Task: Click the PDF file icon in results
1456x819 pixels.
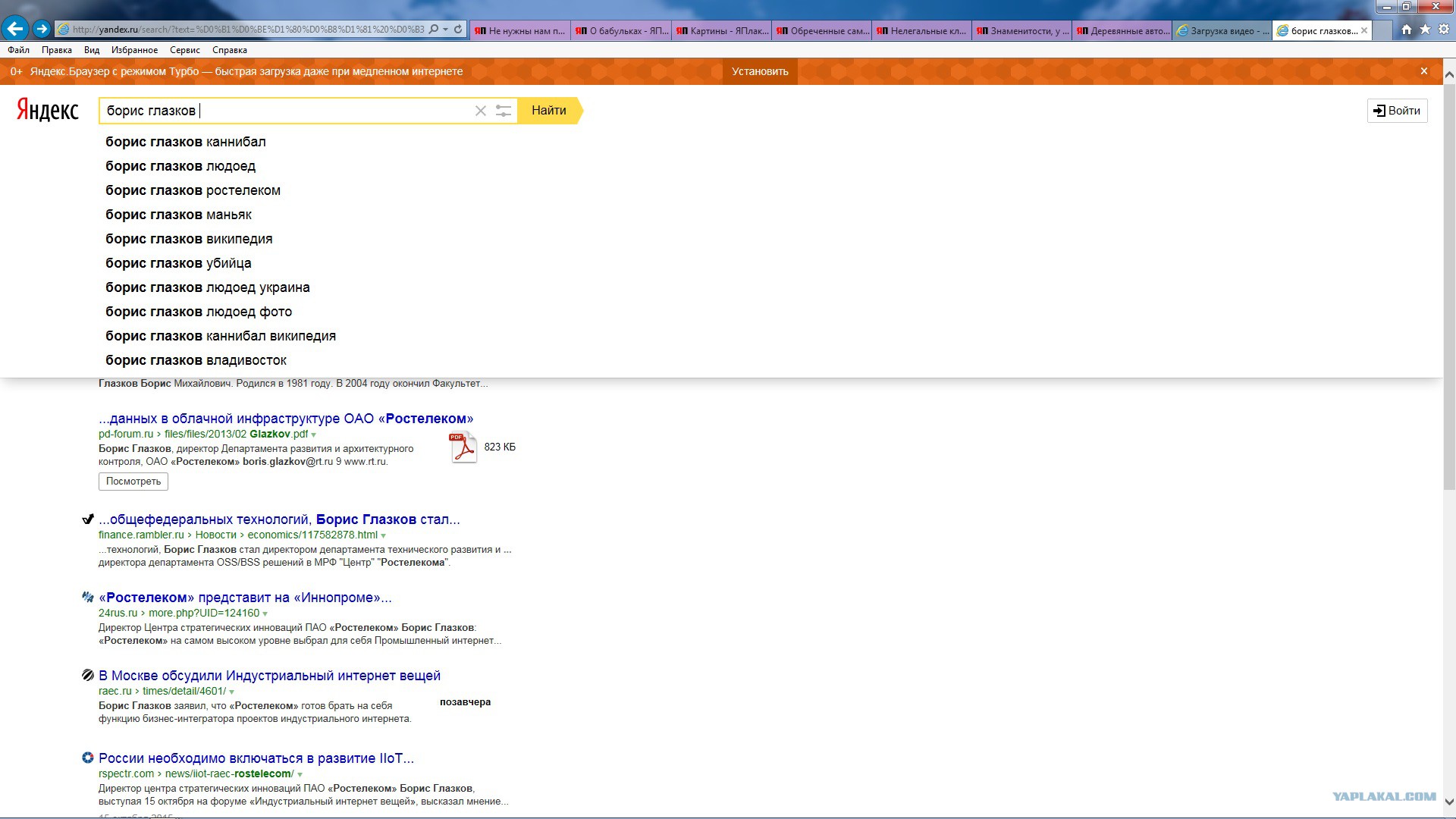Action: click(463, 447)
